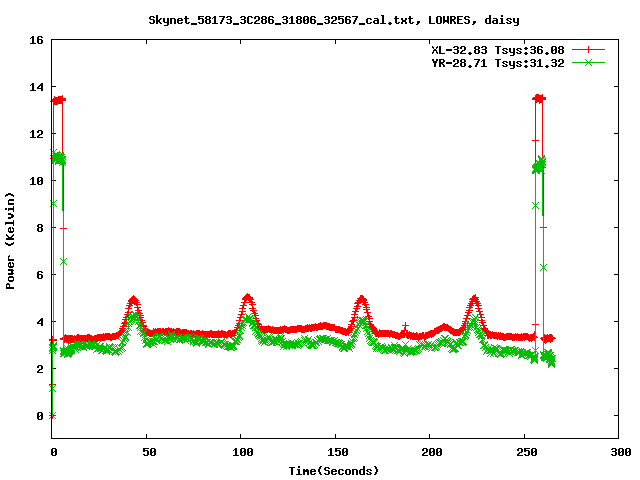
Task: Select the XL-32.83 Tsys:36.08 legend entry
Action: (498, 50)
